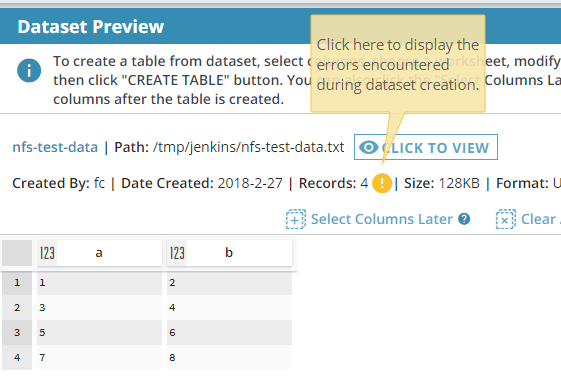
Task: Open the help question mark icon
Action: (464, 219)
